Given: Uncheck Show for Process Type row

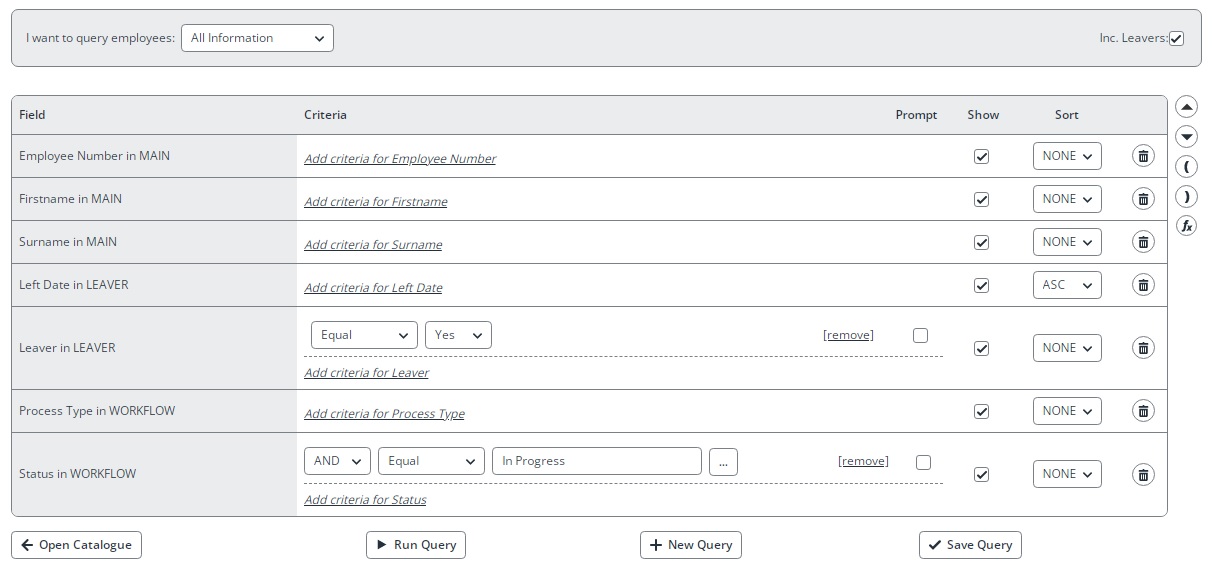Looking at the screenshot, I should tap(981, 412).
